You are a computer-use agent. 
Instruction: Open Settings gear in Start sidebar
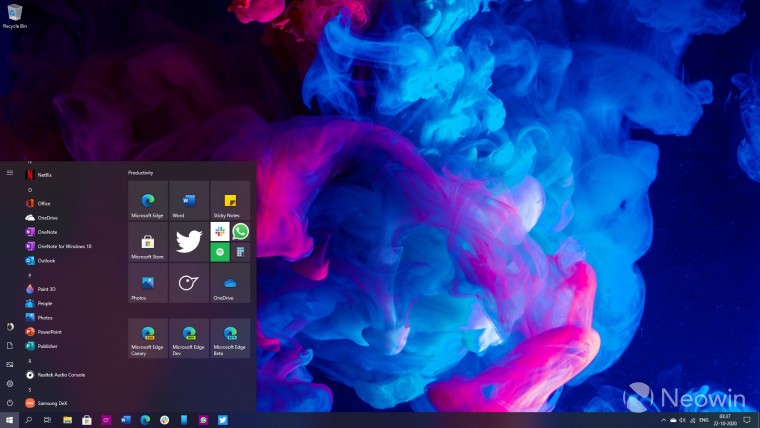tap(10, 383)
